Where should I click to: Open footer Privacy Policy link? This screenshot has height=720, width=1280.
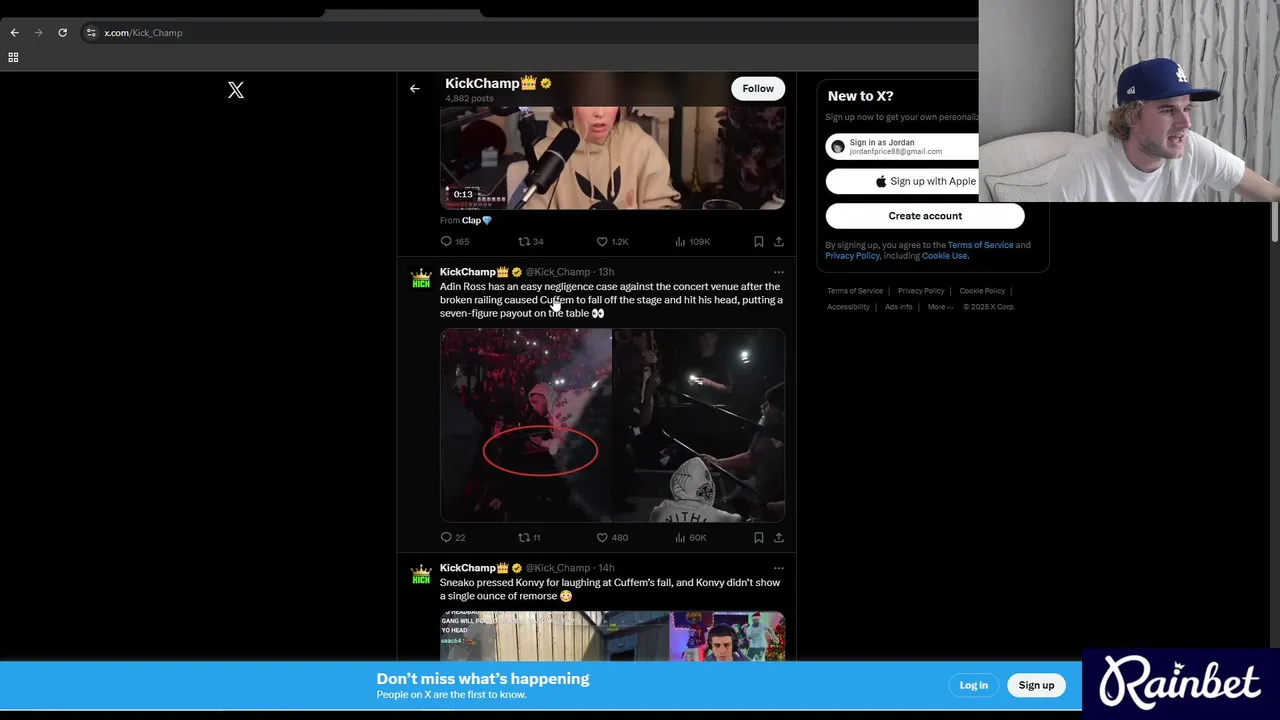click(921, 291)
